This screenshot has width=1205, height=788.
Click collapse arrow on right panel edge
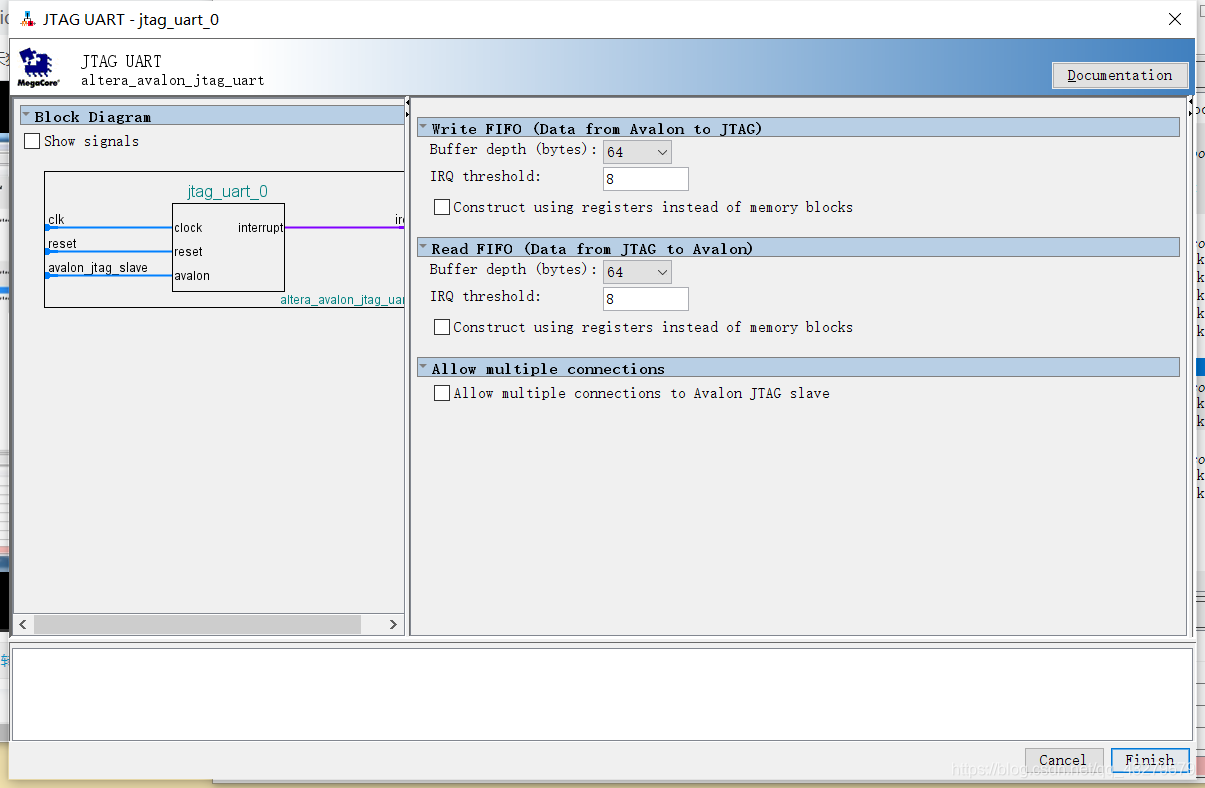click(1190, 103)
